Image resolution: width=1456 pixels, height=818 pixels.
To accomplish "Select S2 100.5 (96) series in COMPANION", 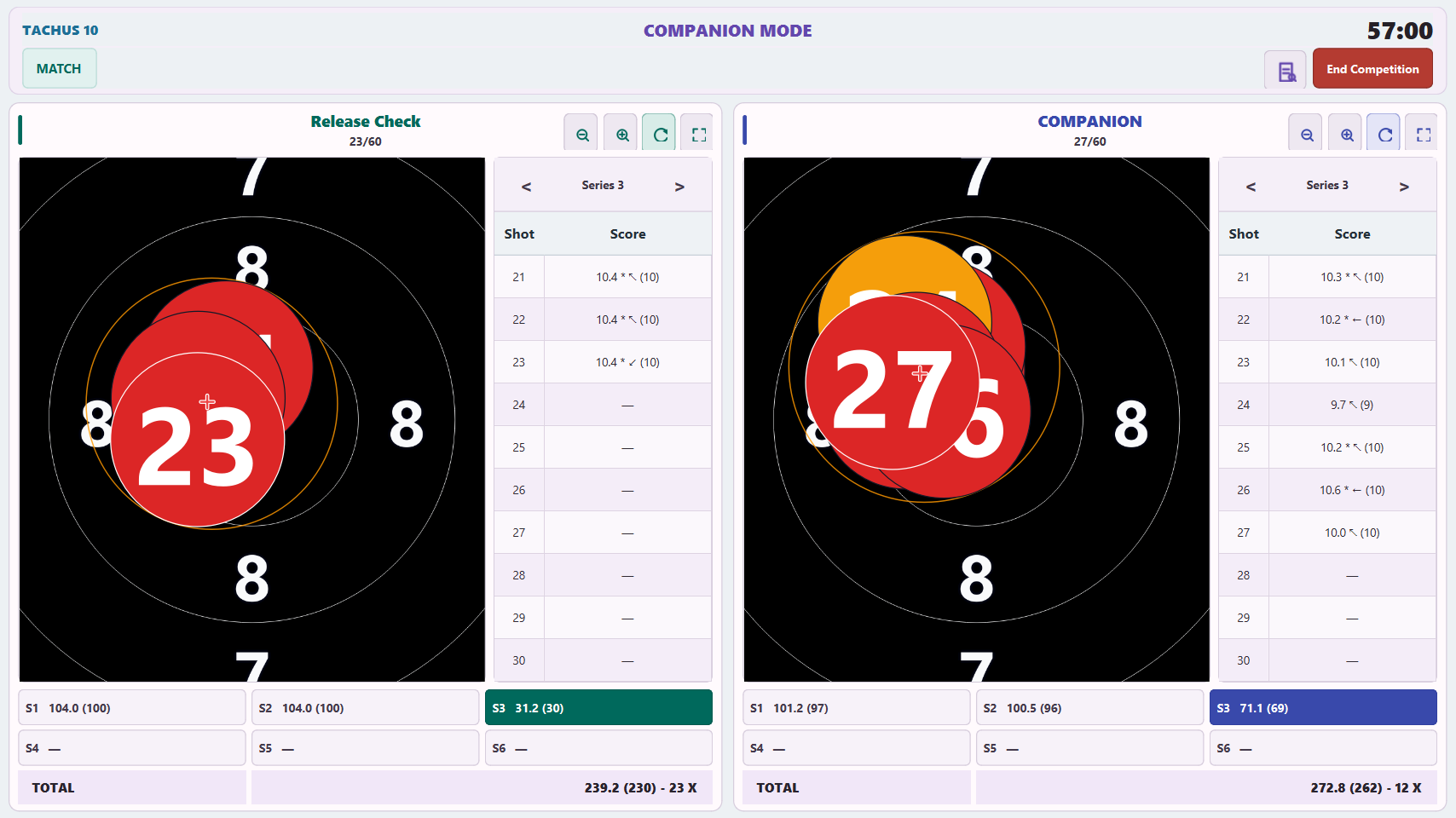I will point(1090,707).
